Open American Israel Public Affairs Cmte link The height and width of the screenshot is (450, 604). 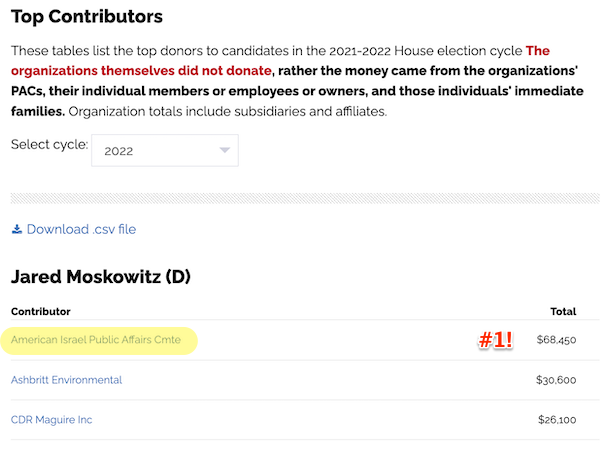click(96, 340)
